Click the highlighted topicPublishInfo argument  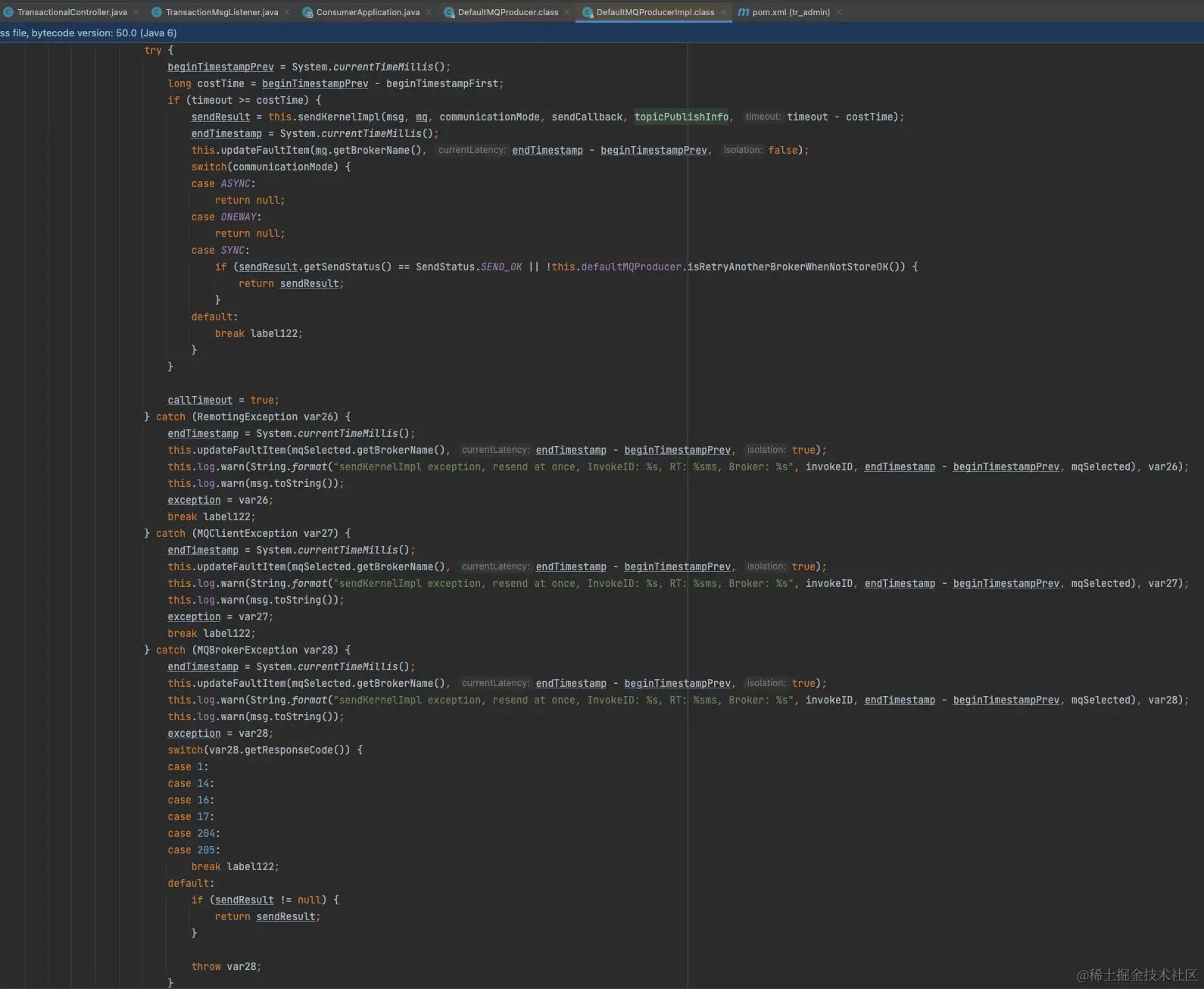(682, 117)
